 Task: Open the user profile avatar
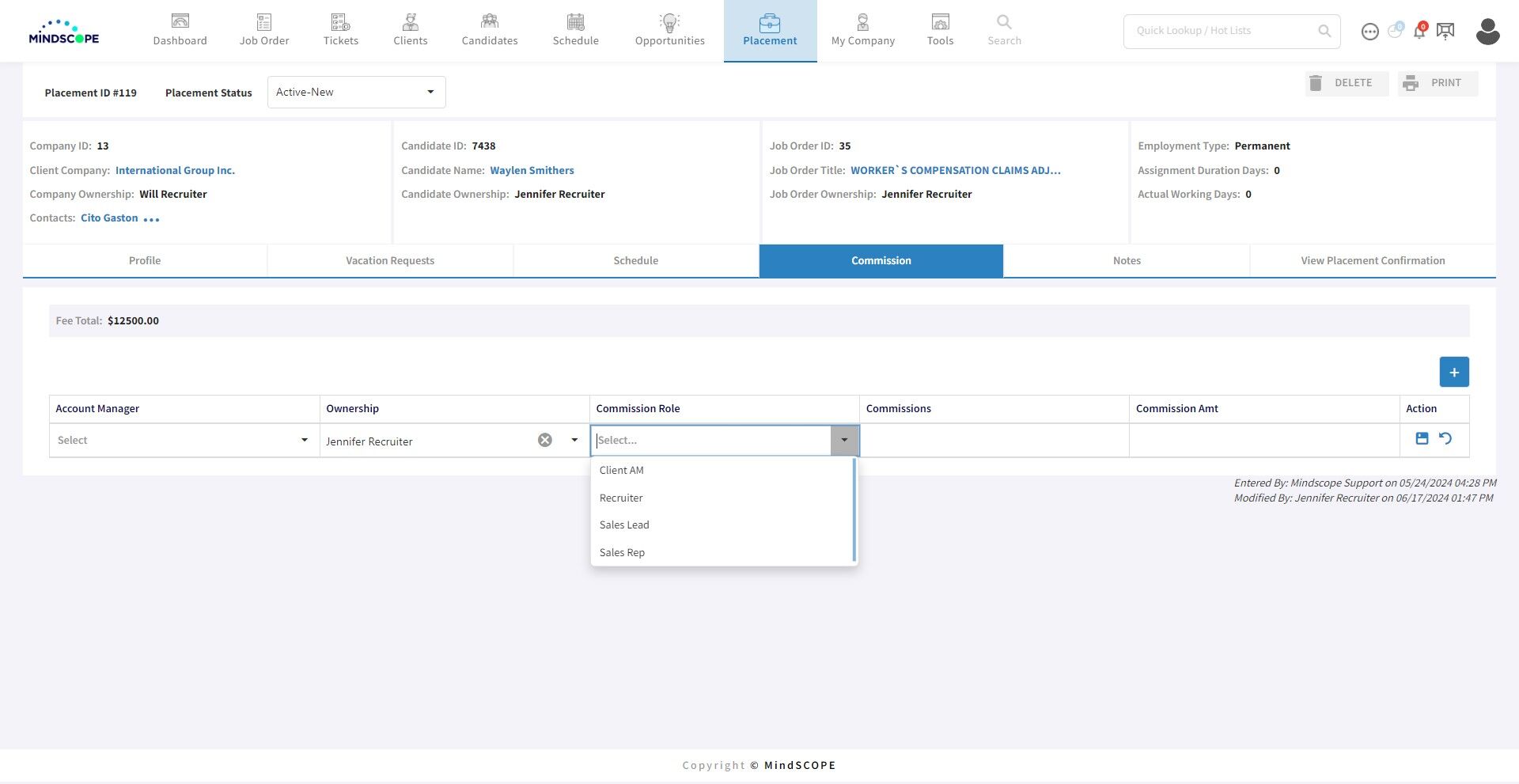click(x=1487, y=32)
